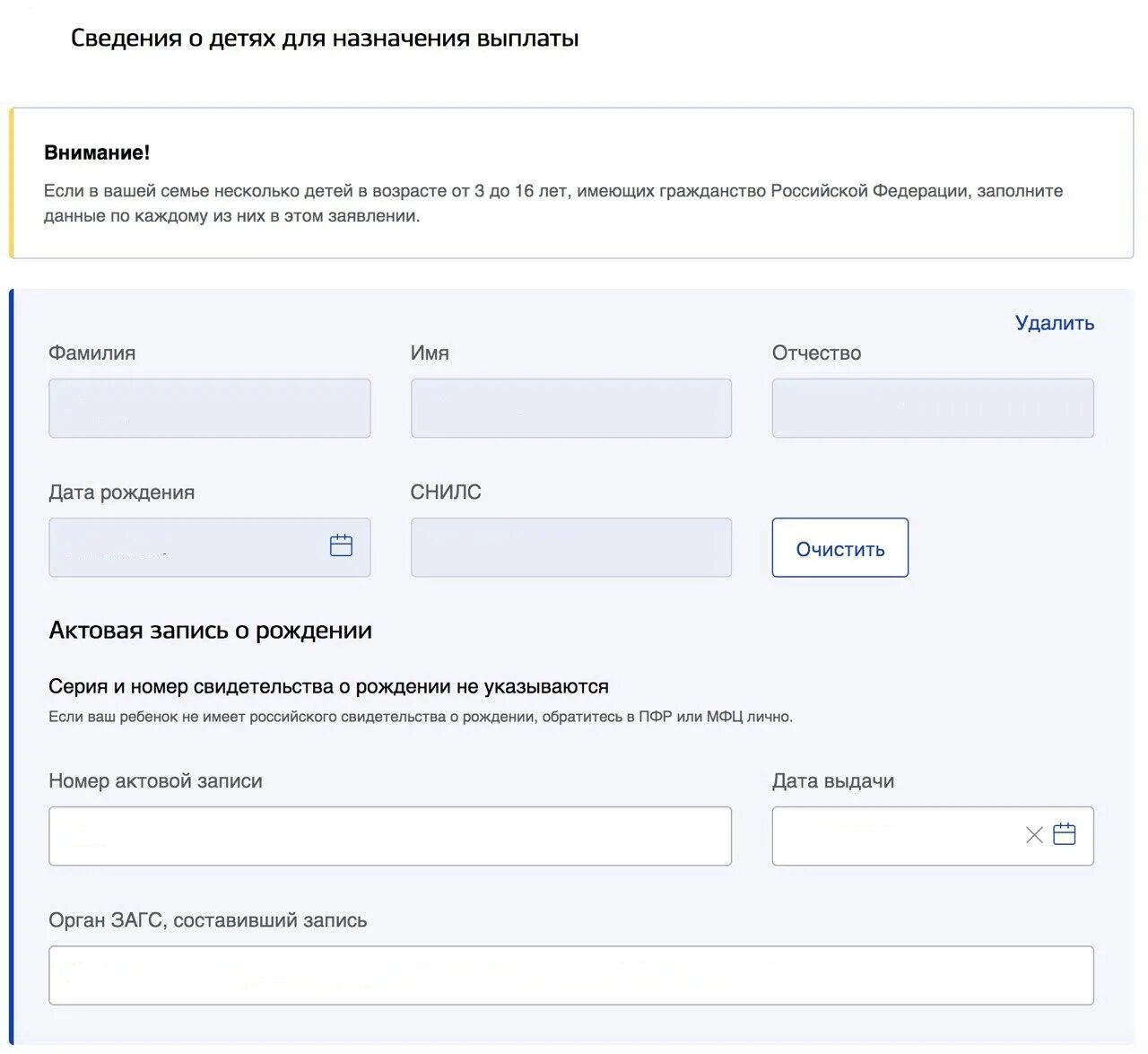This screenshot has height=1054, width=1148.
Task: Click into the Отчество field
Action: coord(932,408)
